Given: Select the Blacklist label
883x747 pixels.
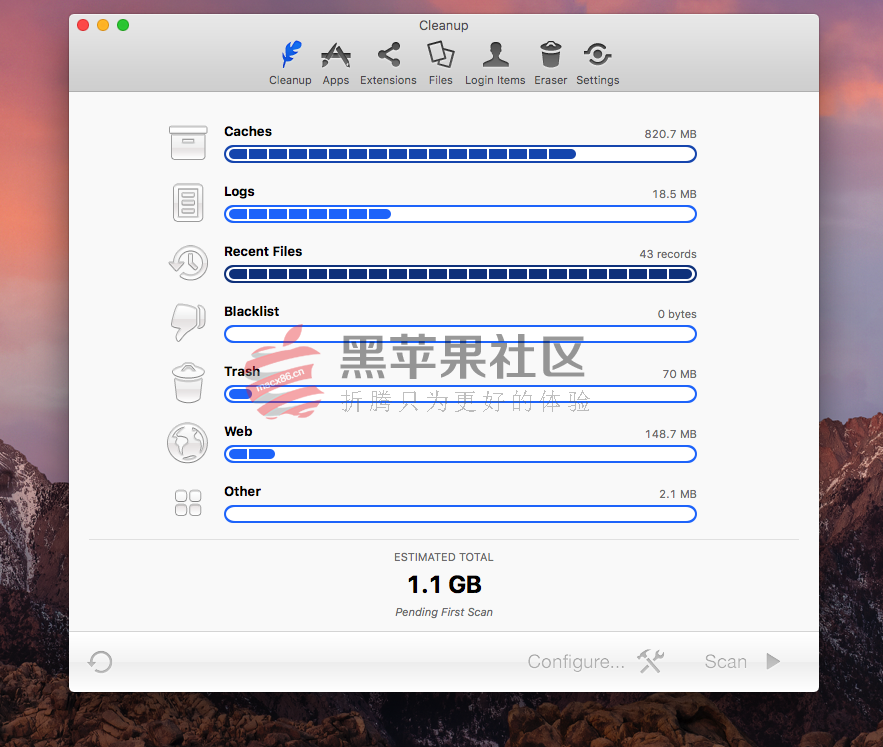Looking at the screenshot, I should [251, 312].
